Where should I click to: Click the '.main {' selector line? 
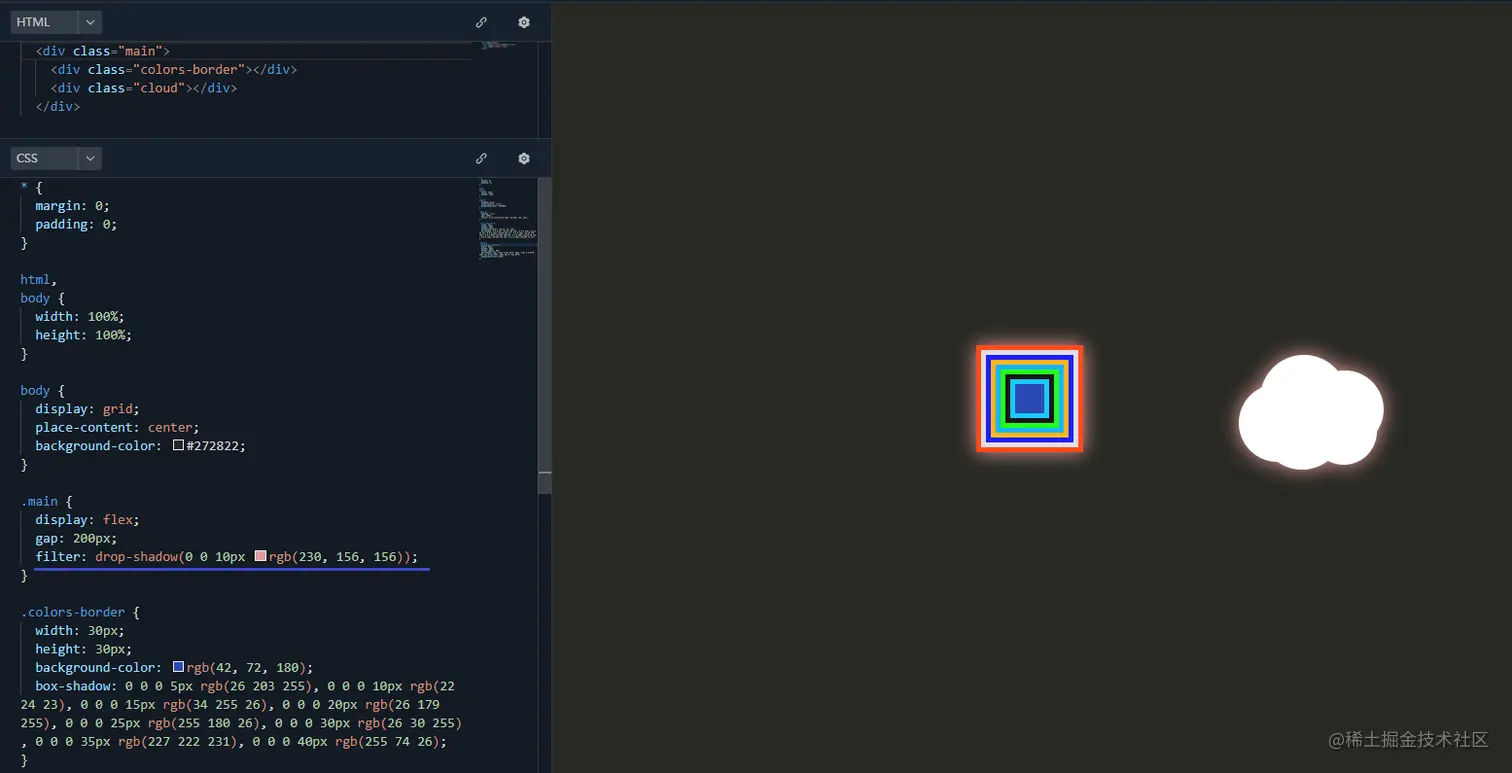point(46,501)
